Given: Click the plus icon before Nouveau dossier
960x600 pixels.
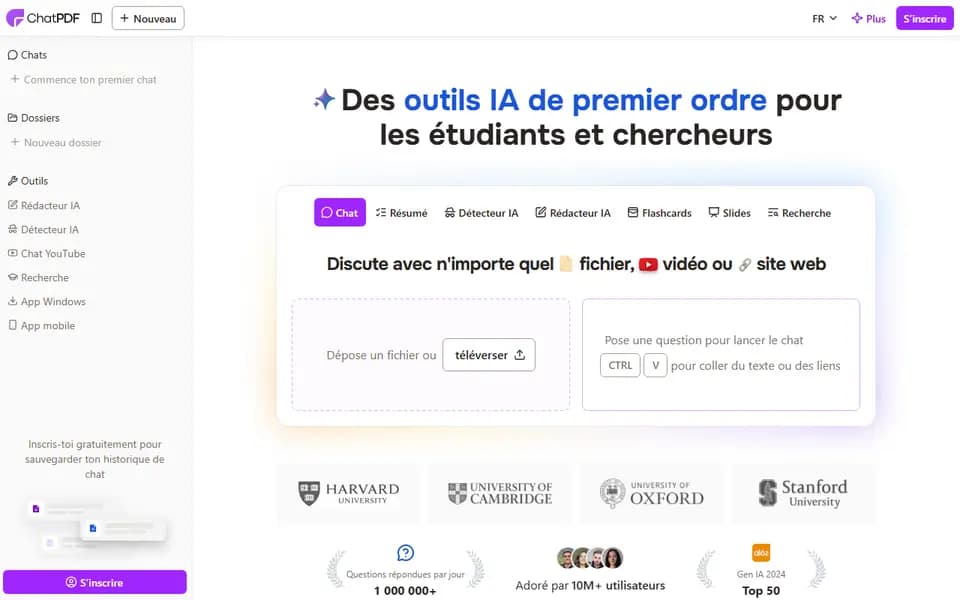Looking at the screenshot, I should (15, 142).
